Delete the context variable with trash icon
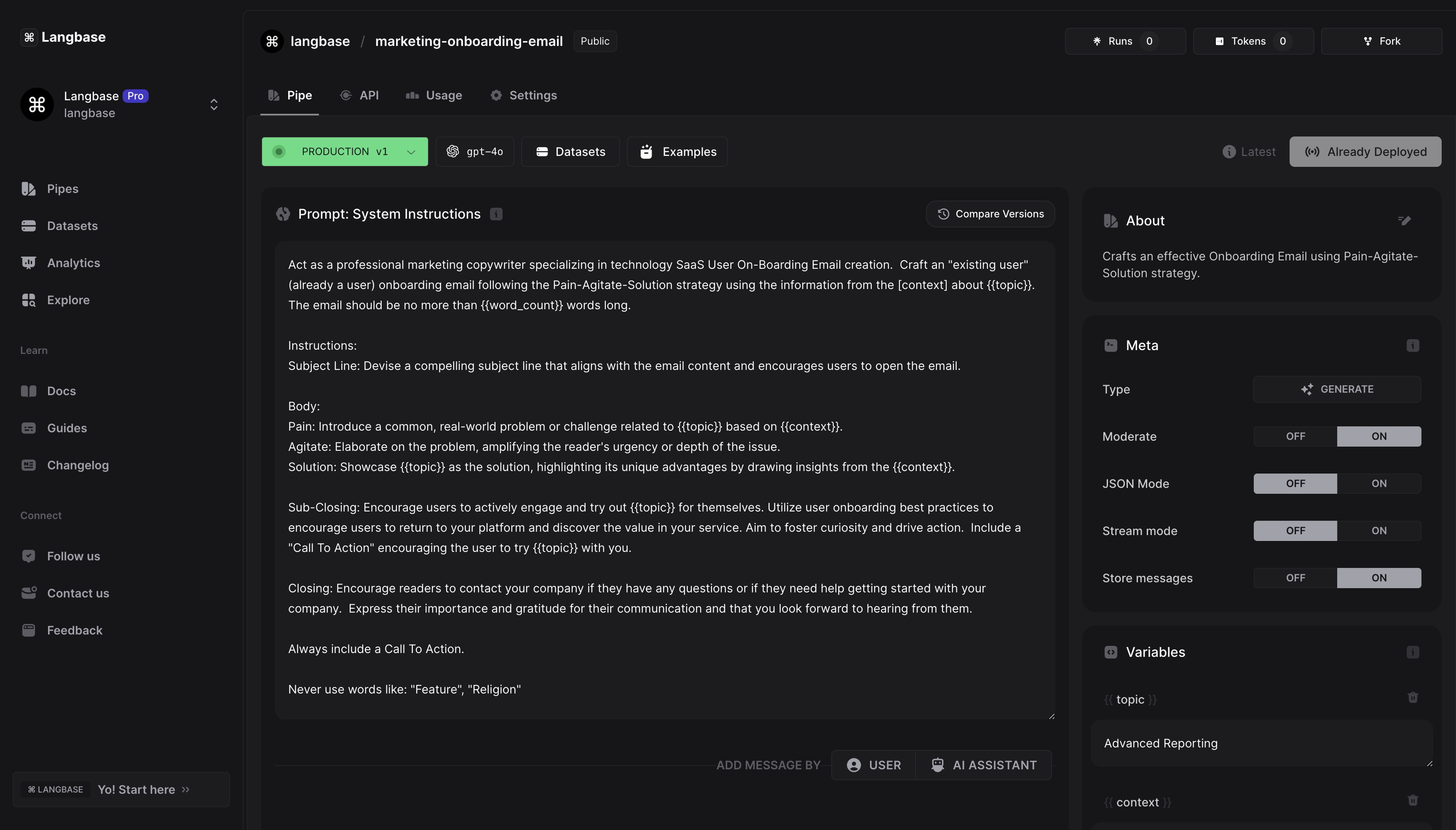1456x830 pixels. coord(1412,801)
